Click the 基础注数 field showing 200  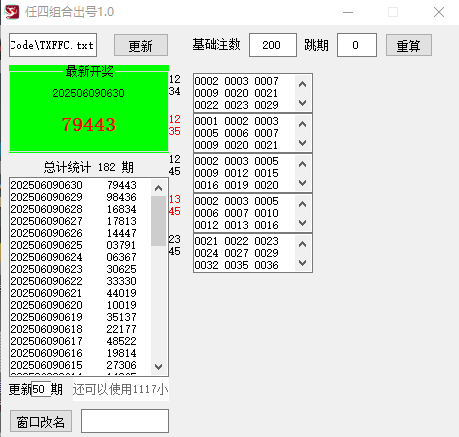point(273,45)
